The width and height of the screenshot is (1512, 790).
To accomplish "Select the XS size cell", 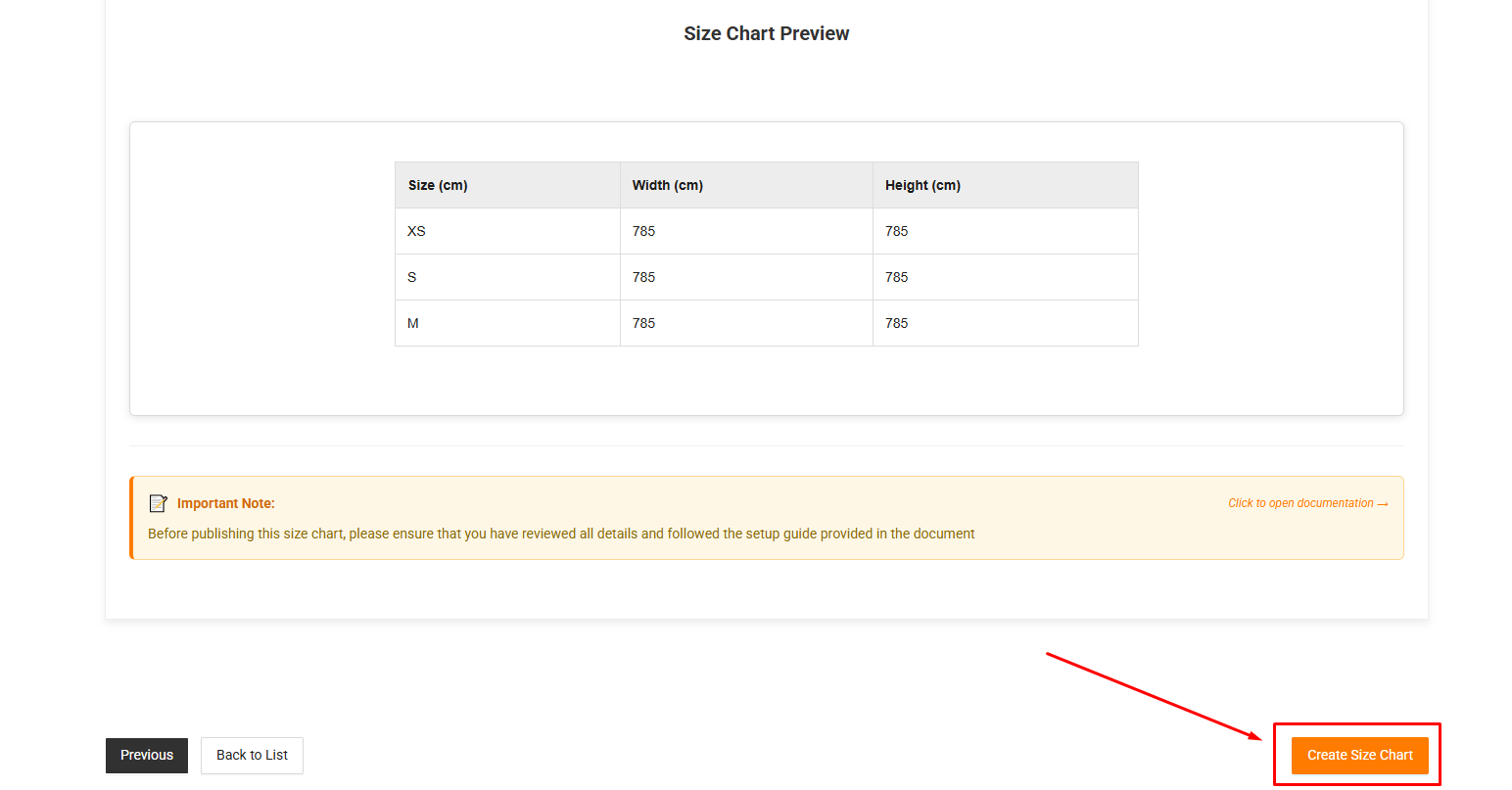I will 416,231.
